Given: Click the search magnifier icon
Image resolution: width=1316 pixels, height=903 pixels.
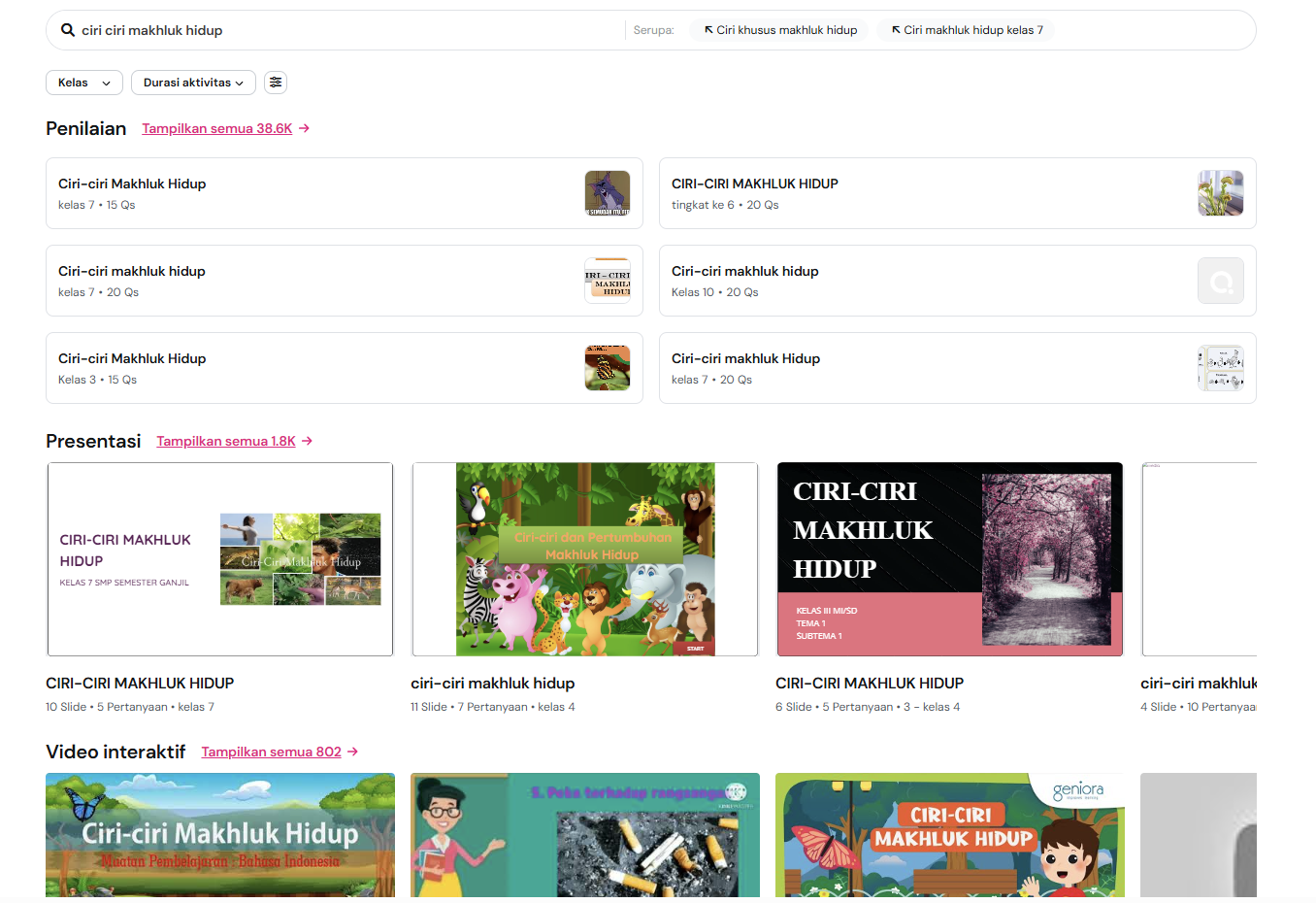Looking at the screenshot, I should [x=68, y=30].
